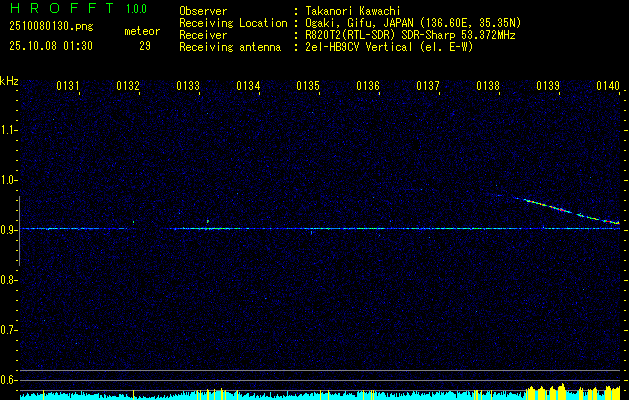This screenshot has width=629, height=400.
Task: Click the 0138 time marker
Action: pos(488,86)
